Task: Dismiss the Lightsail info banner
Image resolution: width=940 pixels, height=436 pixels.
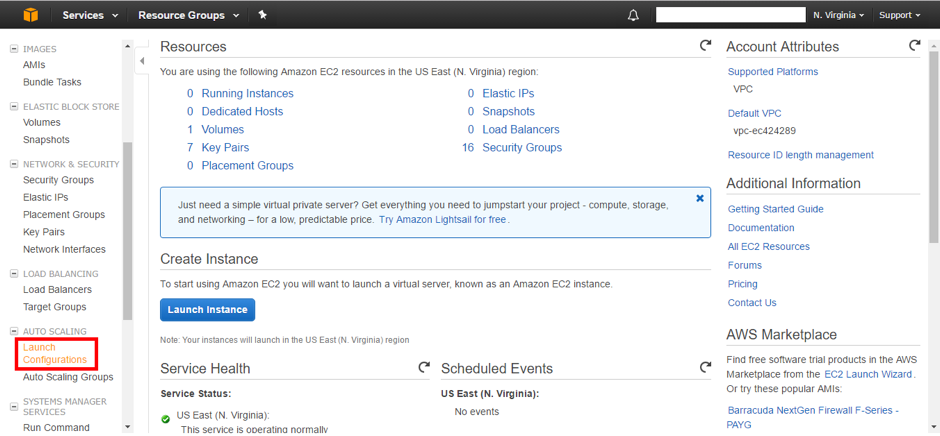Action: coord(700,199)
